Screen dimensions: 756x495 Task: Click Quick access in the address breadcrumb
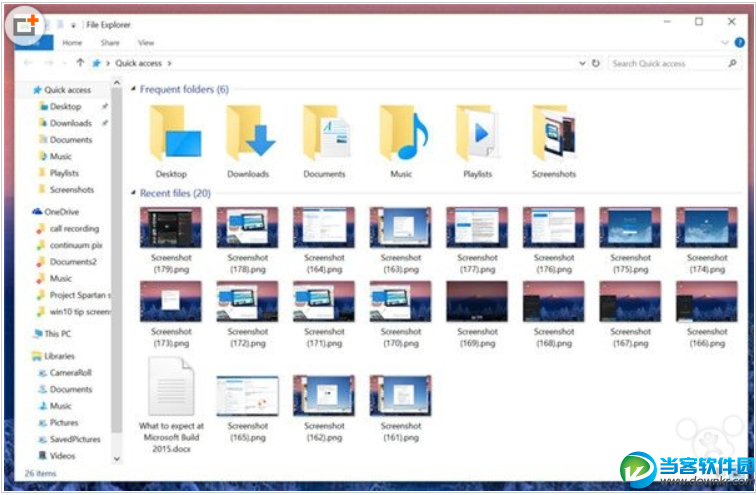point(138,63)
